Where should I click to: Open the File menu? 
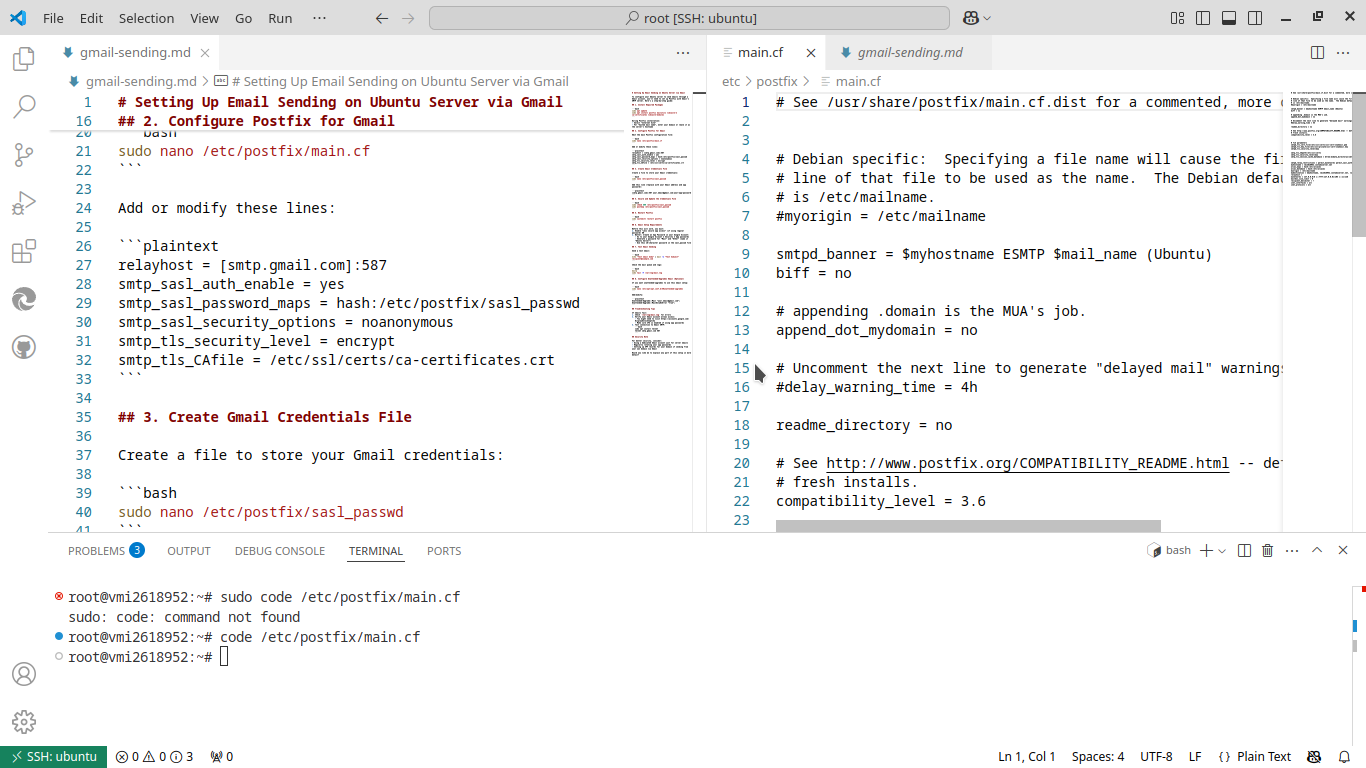(53, 18)
